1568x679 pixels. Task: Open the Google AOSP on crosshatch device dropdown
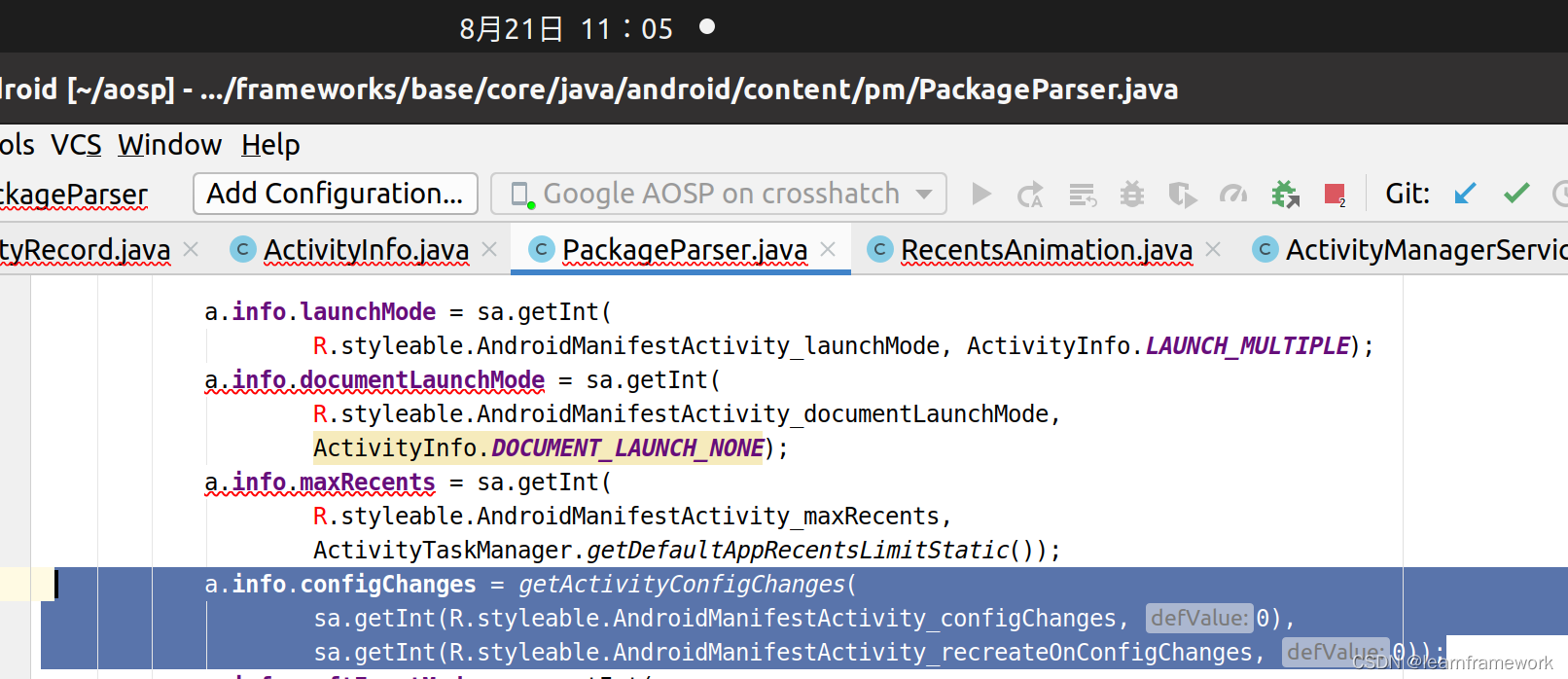point(719,194)
